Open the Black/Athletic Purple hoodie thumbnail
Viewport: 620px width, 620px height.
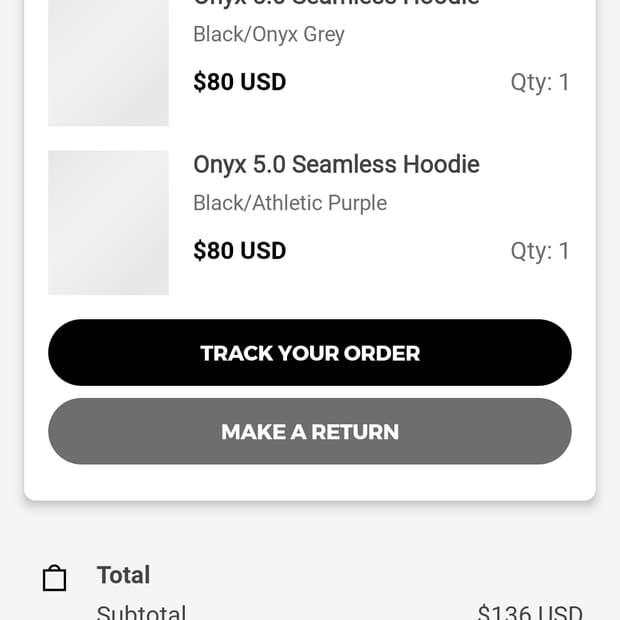pyautogui.click(x=108, y=222)
